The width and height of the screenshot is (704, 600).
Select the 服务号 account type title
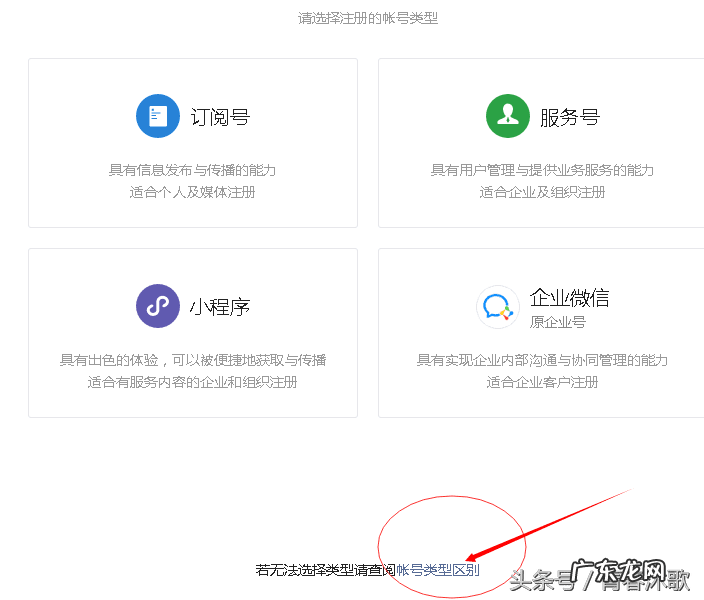click(570, 117)
